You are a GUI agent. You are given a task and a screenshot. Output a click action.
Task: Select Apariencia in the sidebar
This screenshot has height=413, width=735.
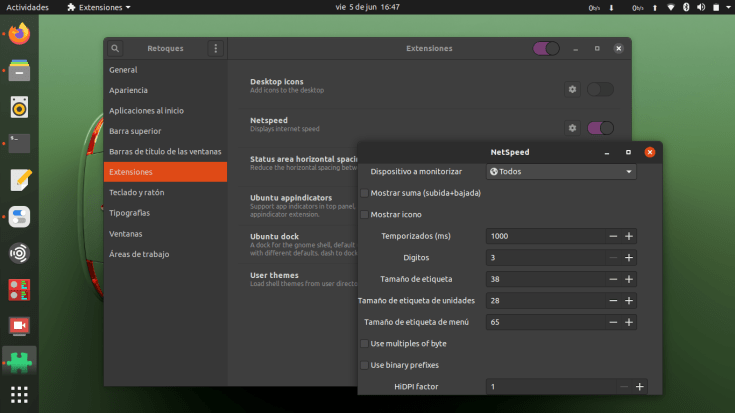128,90
